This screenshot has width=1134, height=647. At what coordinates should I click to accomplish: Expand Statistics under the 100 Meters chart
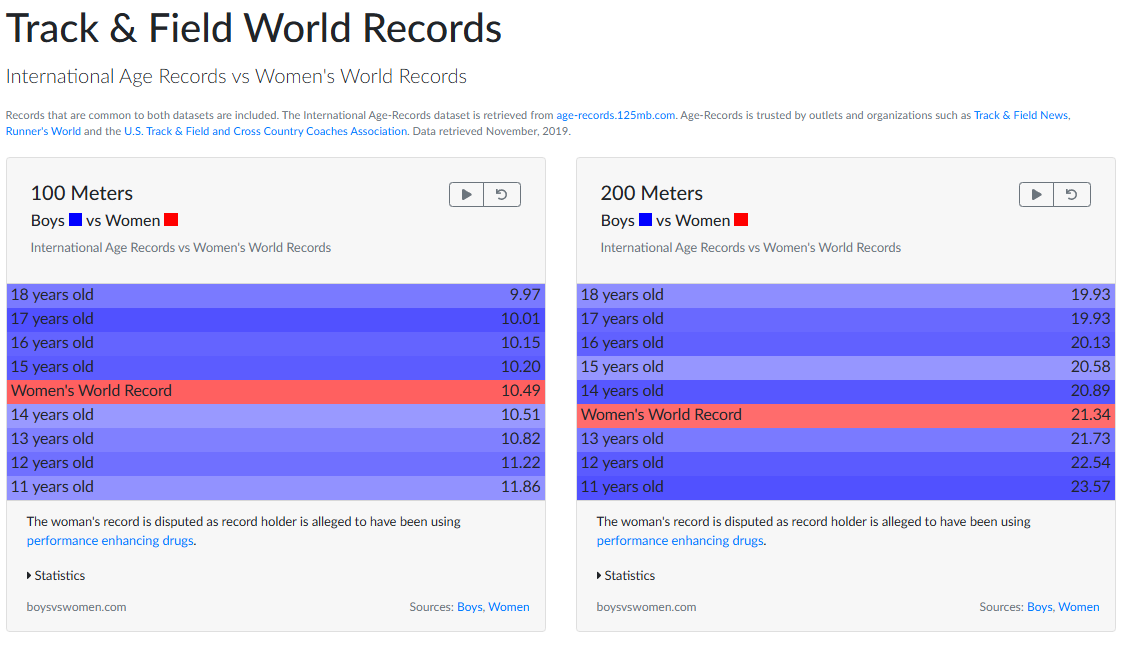tap(56, 575)
